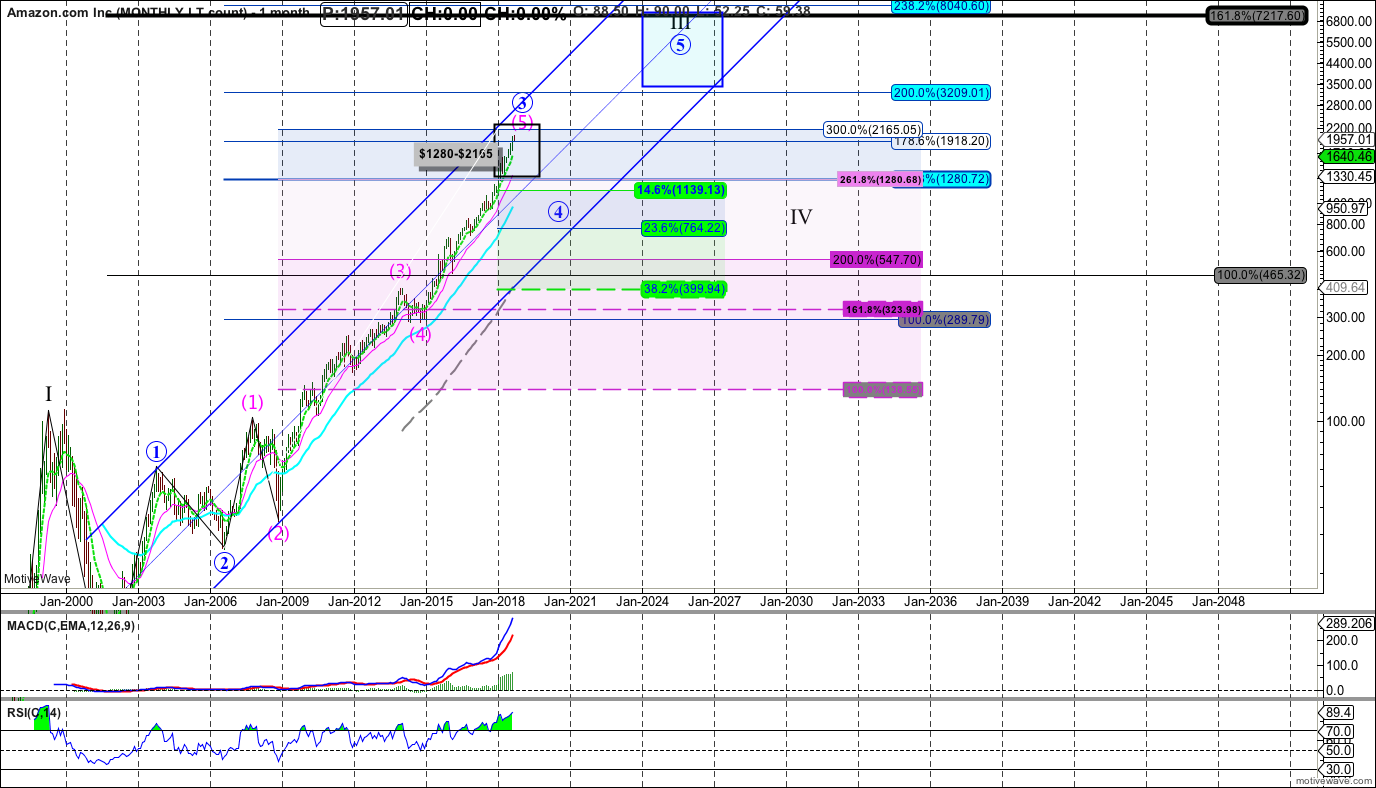Click the green 14.6%(1139.13) retracement label

(x=681, y=189)
